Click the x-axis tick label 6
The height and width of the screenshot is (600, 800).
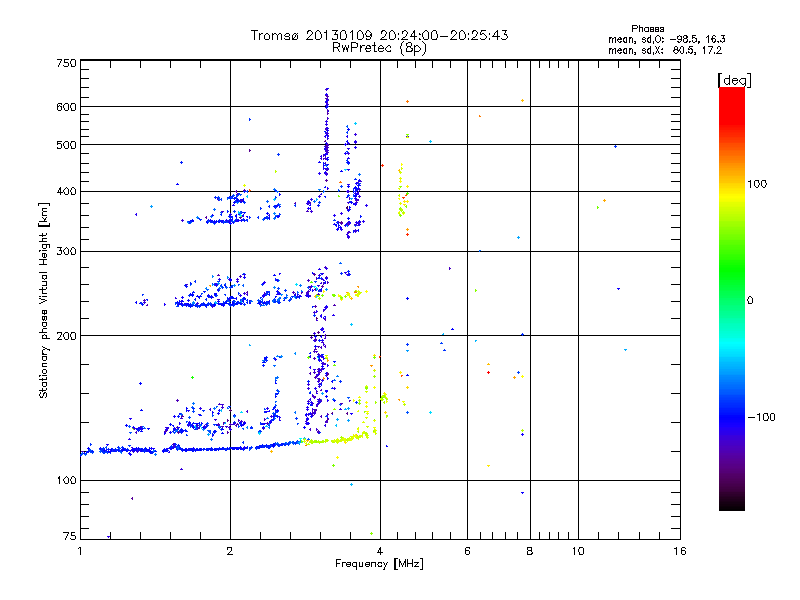point(467,551)
